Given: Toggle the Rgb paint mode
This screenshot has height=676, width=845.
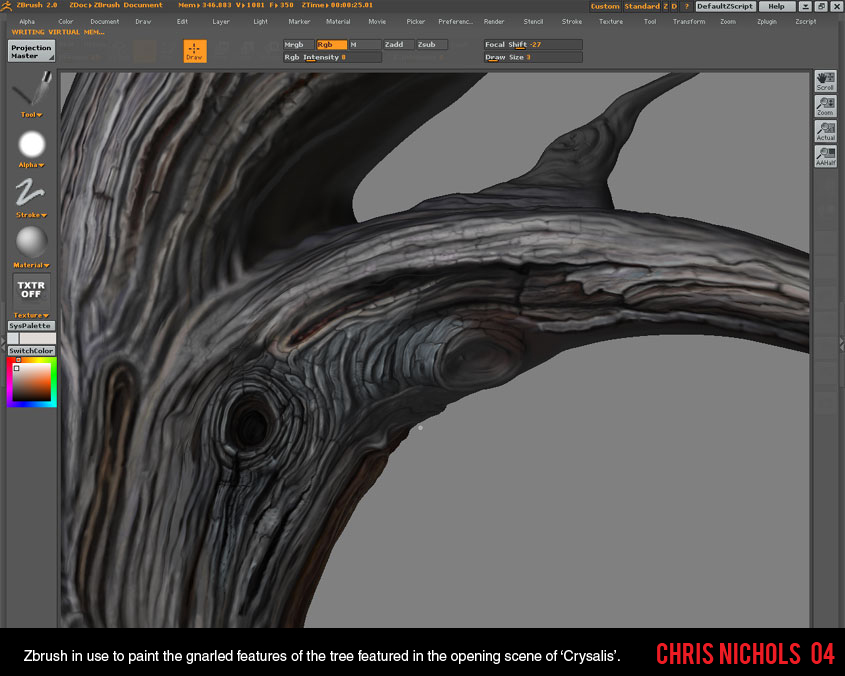Looking at the screenshot, I should tap(331, 45).
